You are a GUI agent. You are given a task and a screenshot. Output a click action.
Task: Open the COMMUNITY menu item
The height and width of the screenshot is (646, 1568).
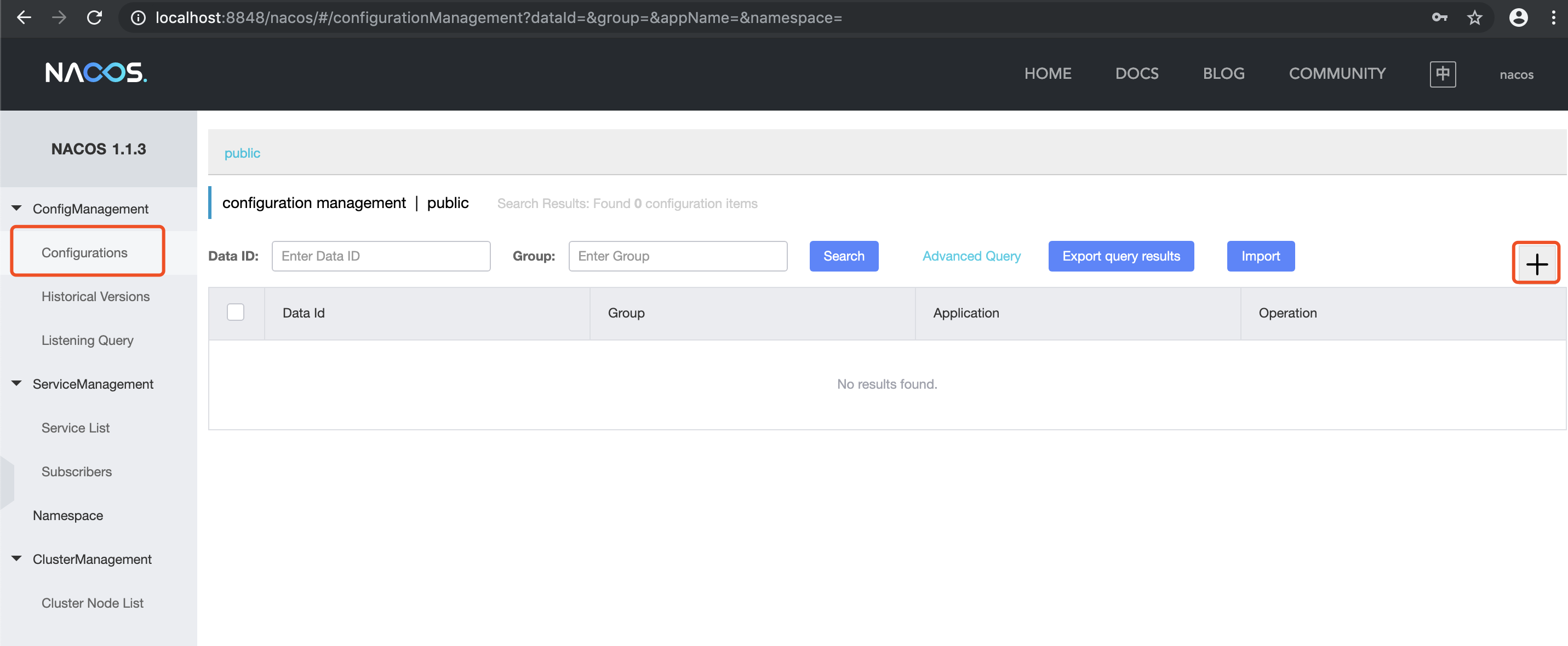tap(1337, 73)
